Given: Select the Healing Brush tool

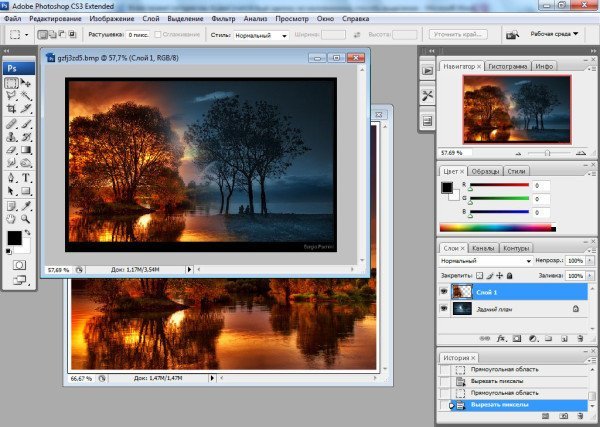Looking at the screenshot, I should point(11,124).
